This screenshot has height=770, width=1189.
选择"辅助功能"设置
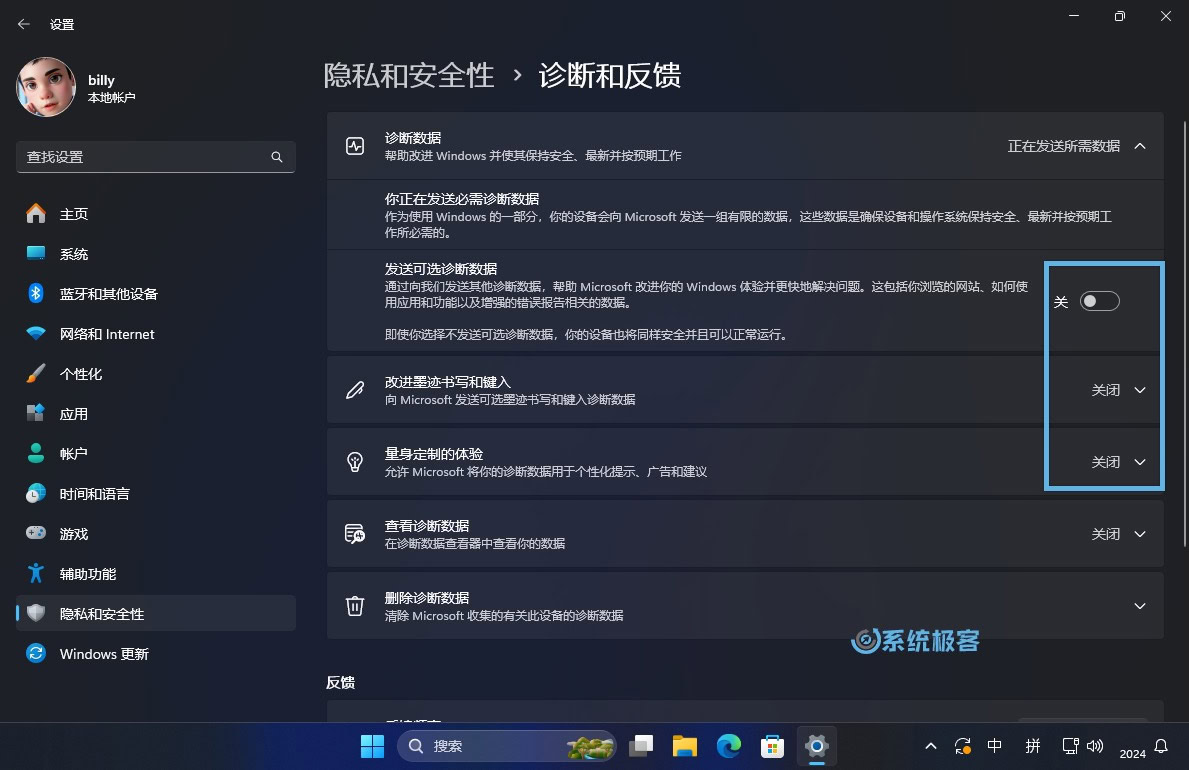click(x=86, y=573)
